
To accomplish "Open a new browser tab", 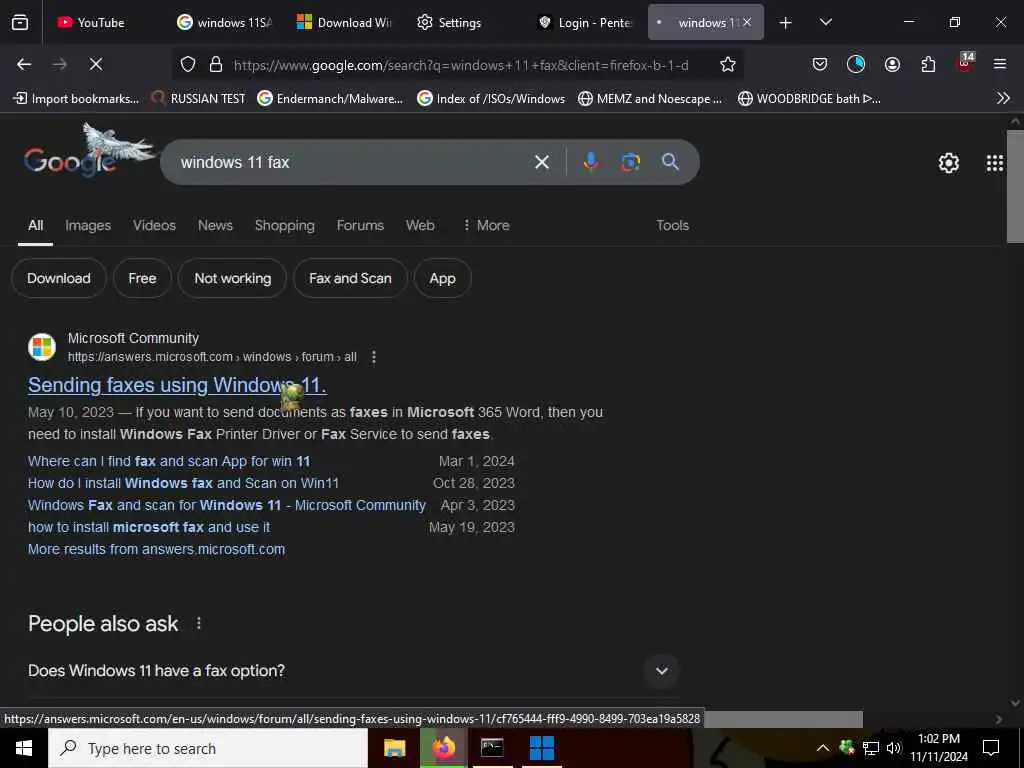I will 785,23.
